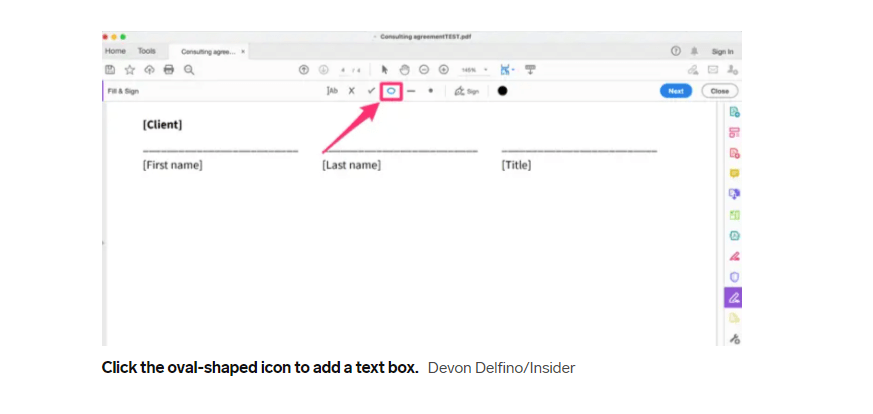Image resolution: width=873 pixels, height=414 pixels.
Task: Click Sign In at top right
Action: click(x=722, y=51)
